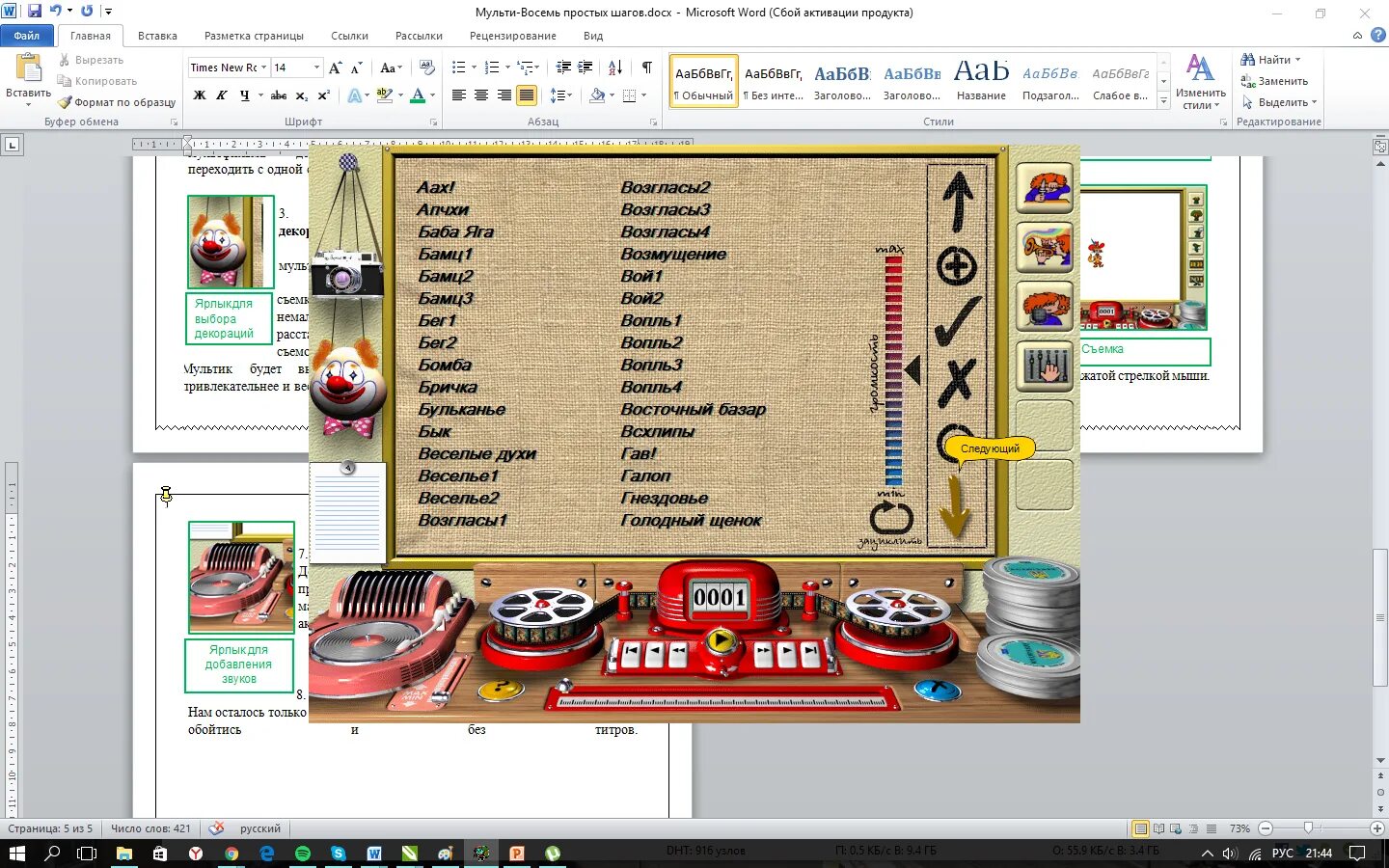Toggle justify text alignment
Screen dimensions: 1389x868
[x=527, y=95]
